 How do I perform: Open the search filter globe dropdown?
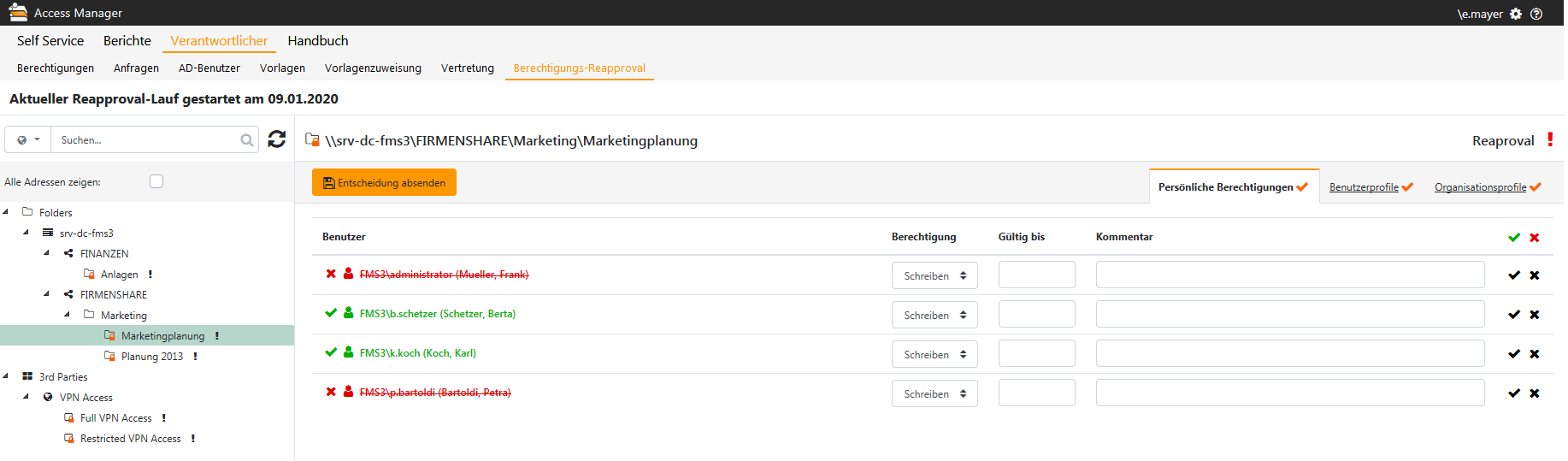[28, 139]
